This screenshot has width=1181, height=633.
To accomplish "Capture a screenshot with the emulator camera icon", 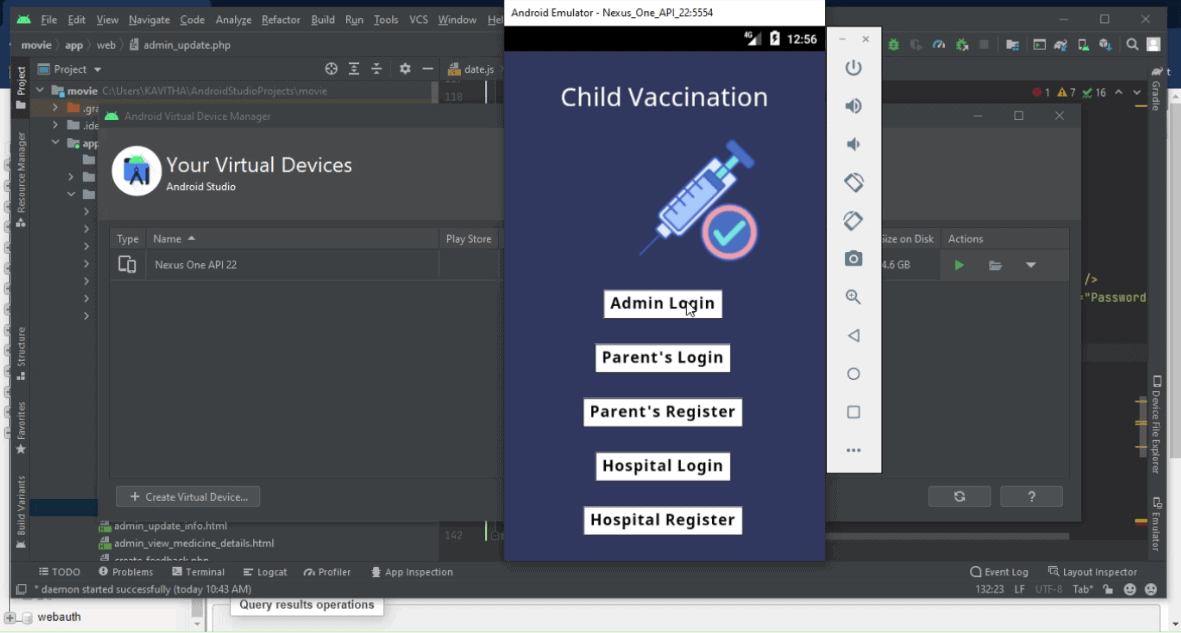I will tap(854, 258).
